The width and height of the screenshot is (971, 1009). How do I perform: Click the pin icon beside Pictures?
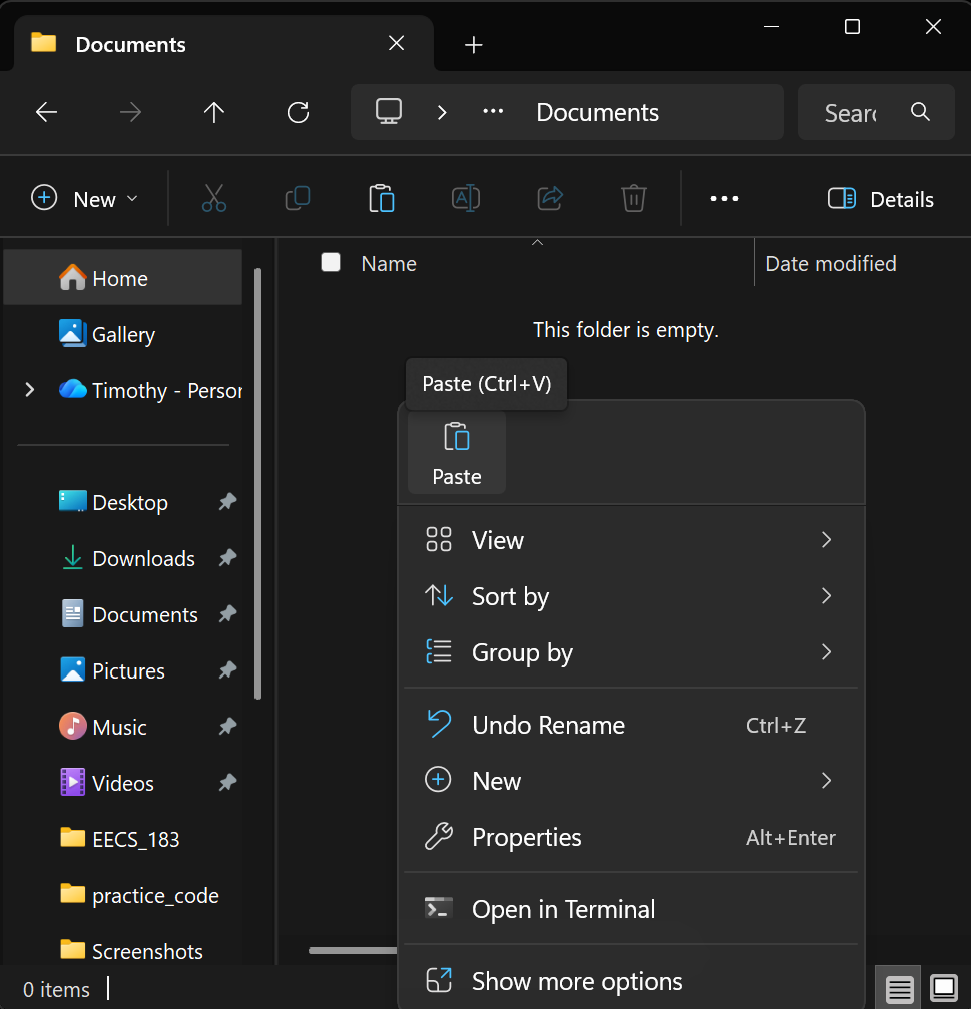[x=227, y=670]
